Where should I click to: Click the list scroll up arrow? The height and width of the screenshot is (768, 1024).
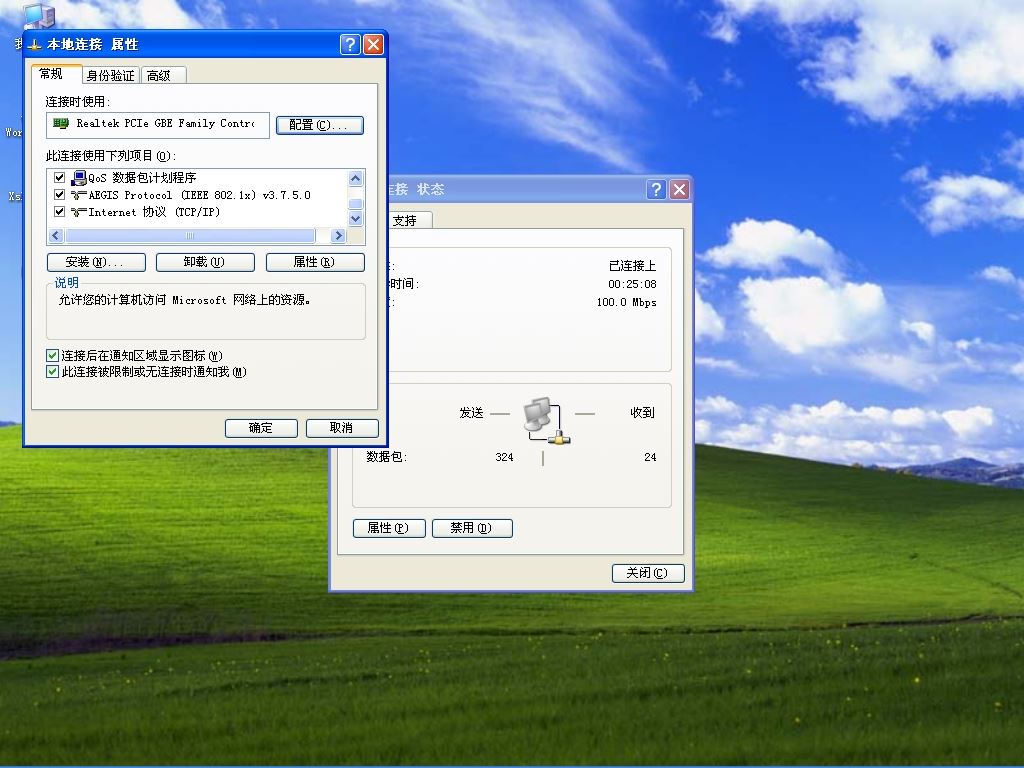[356, 178]
